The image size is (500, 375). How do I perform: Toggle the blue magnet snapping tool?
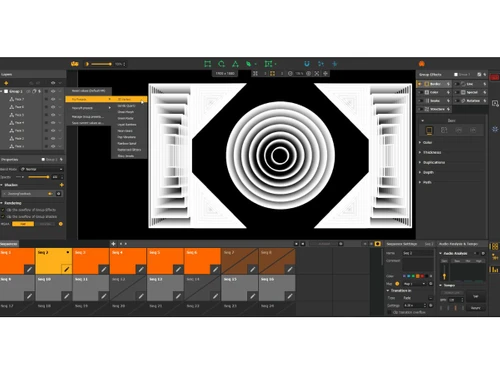point(307,64)
